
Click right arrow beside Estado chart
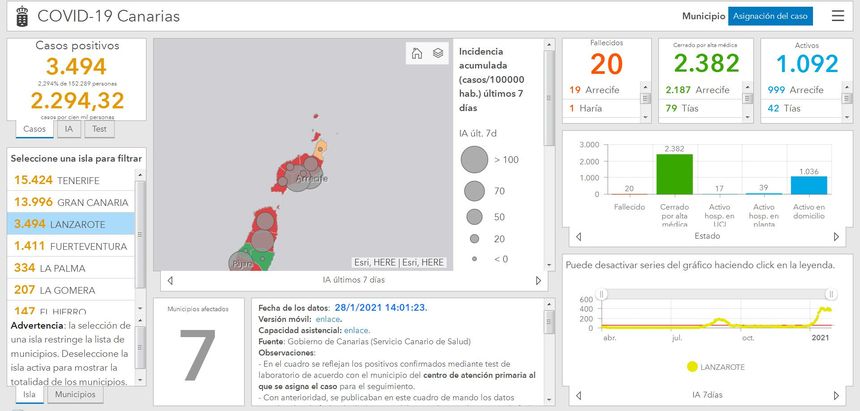tap(836, 237)
